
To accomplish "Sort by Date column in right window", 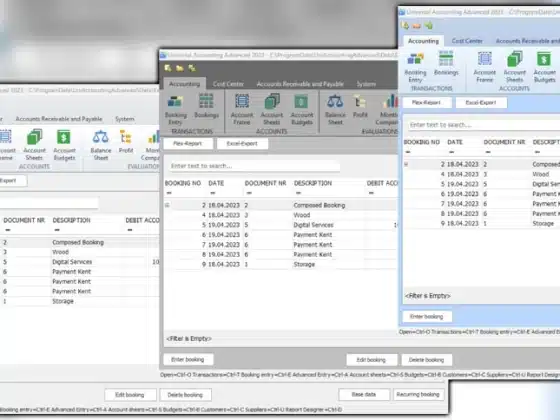I will click(455, 142).
